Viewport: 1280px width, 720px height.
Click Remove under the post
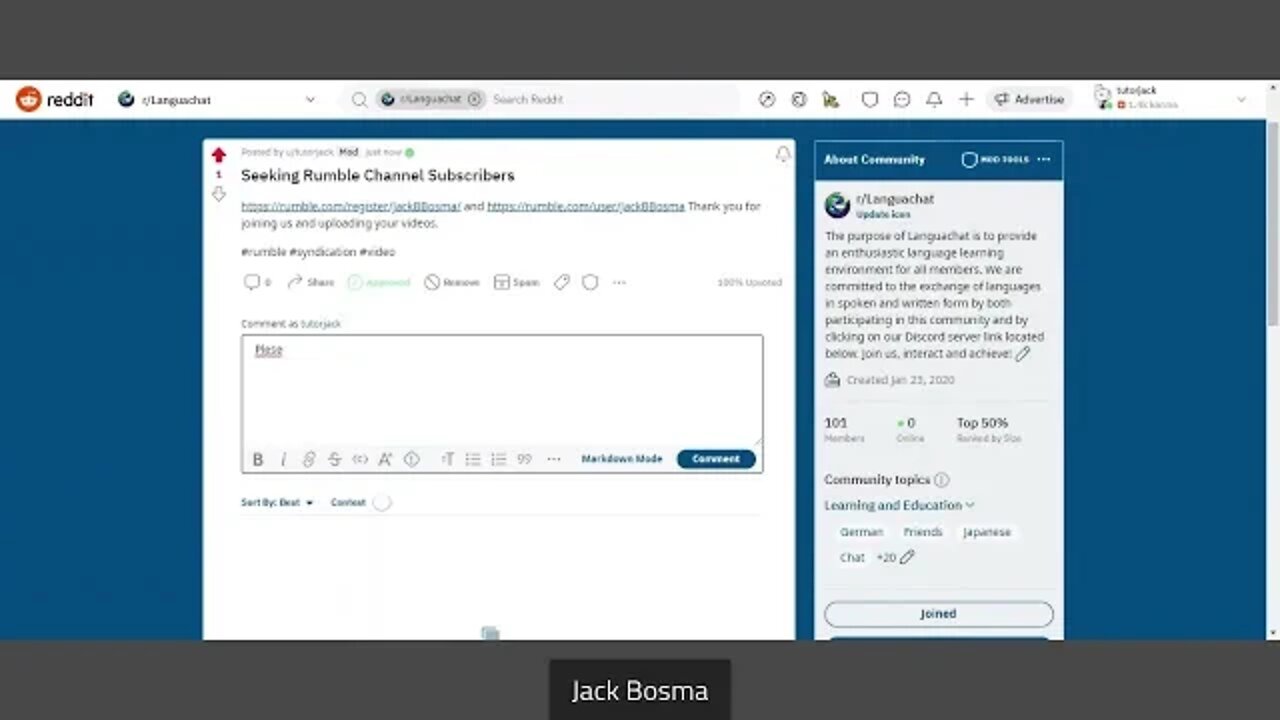point(452,282)
